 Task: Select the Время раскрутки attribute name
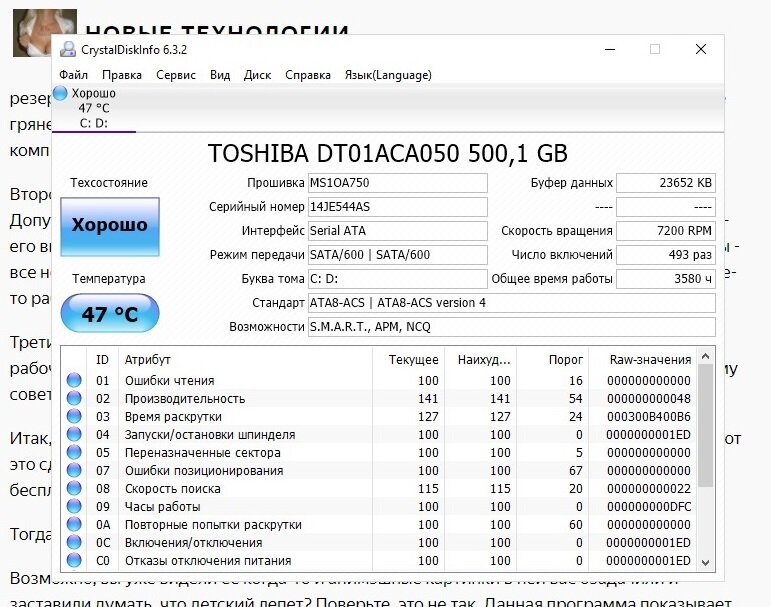point(173,417)
